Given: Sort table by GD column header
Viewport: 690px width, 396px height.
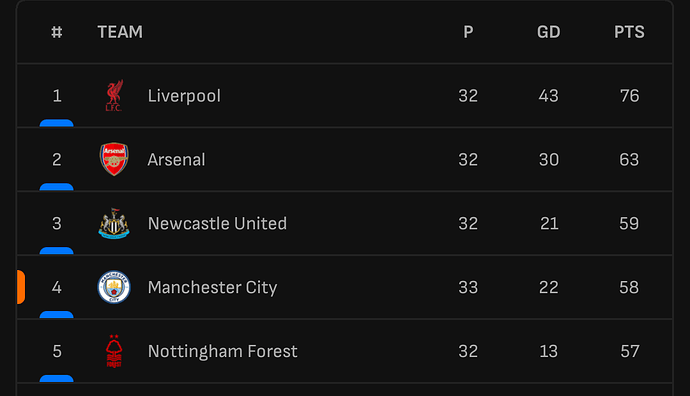Looking at the screenshot, I should tap(549, 32).
